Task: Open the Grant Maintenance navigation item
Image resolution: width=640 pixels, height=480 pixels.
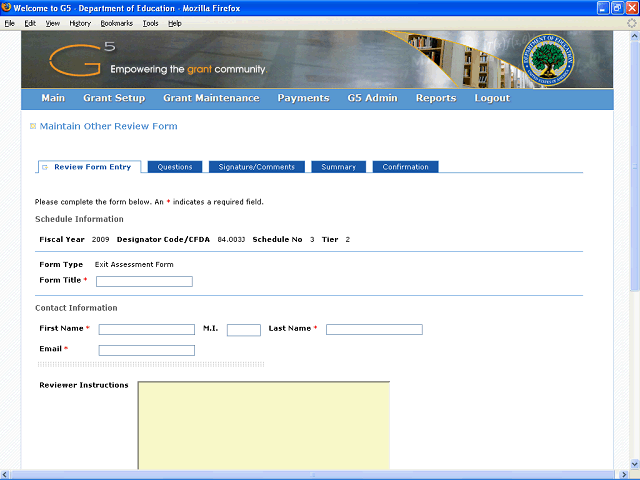Action: pyautogui.click(x=211, y=98)
